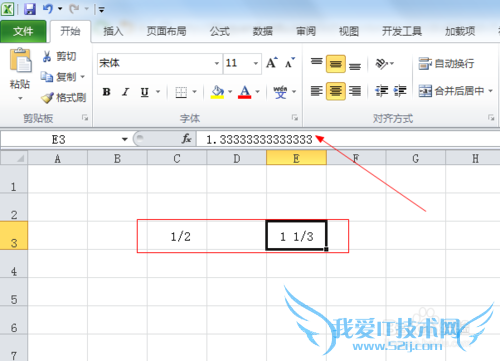Open the font (字体) group dialog launcher
The image size is (500, 361).
[x=295, y=118]
